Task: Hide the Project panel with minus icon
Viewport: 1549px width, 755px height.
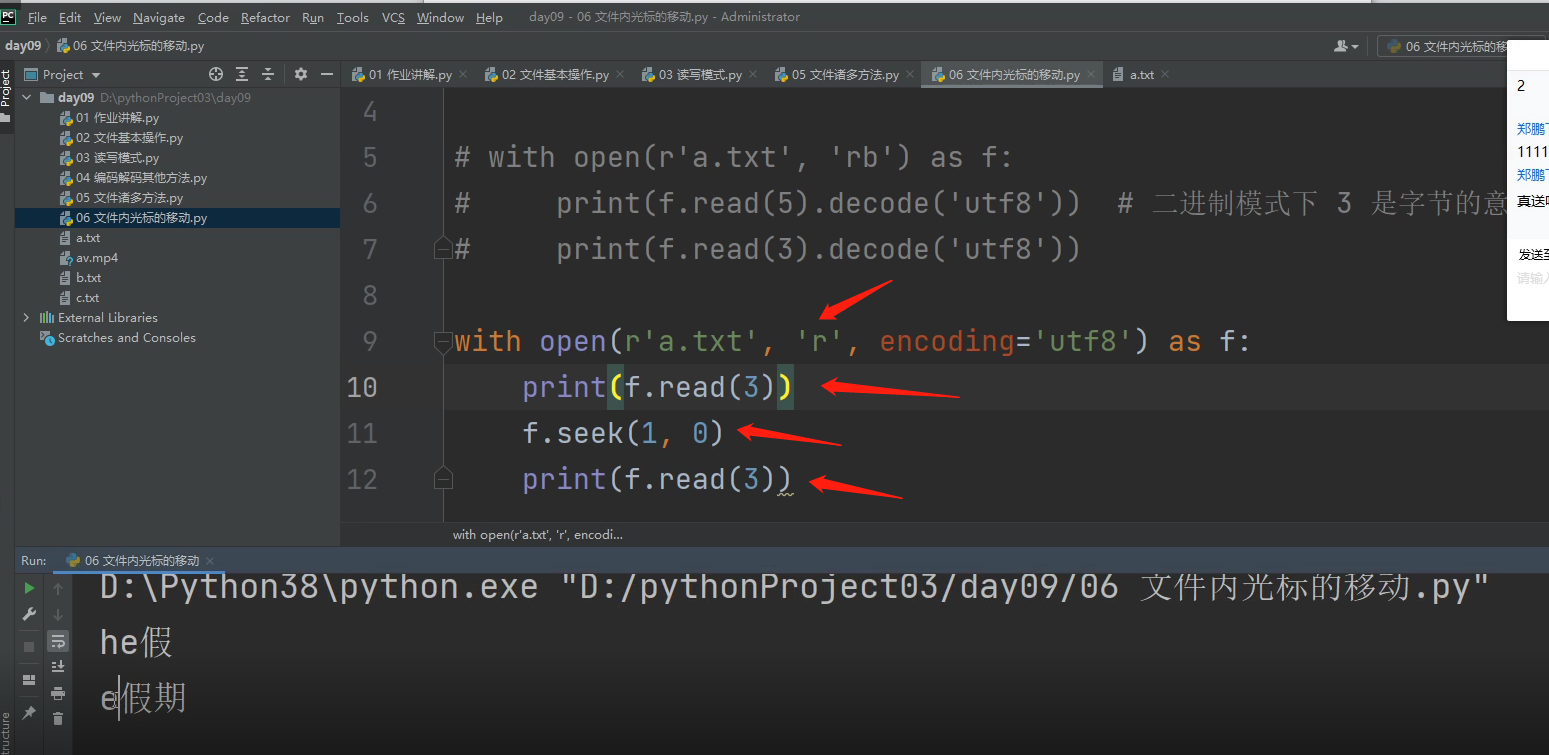Action: (x=326, y=74)
